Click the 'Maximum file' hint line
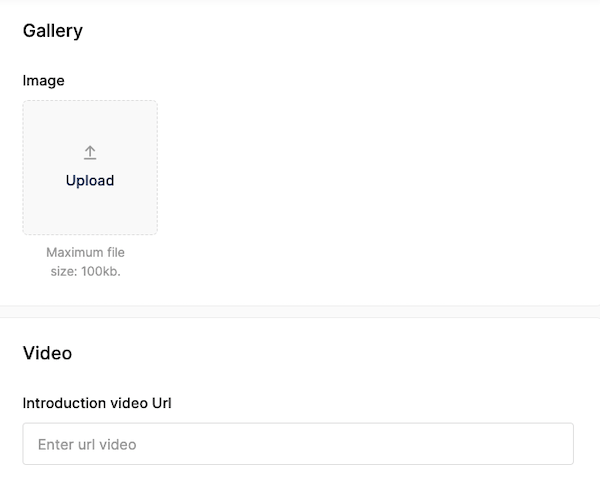600x492 pixels. [86, 253]
